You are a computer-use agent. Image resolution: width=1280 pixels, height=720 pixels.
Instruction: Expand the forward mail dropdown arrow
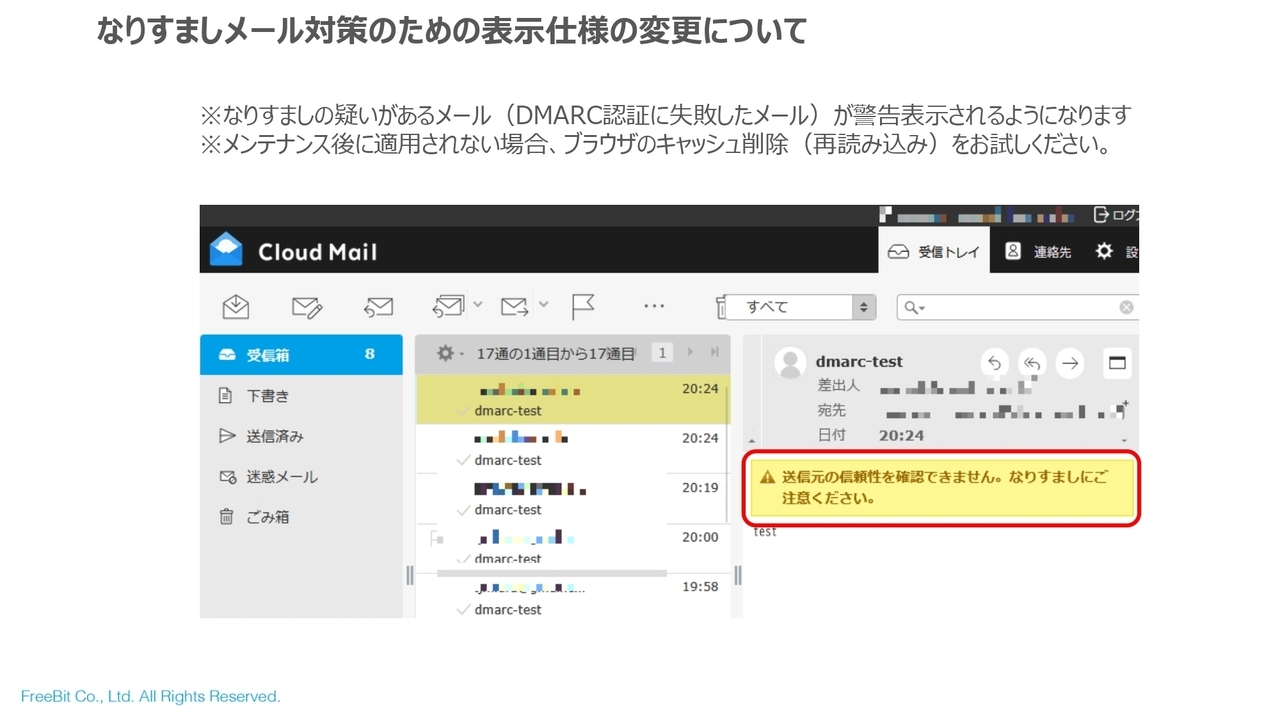(x=544, y=305)
